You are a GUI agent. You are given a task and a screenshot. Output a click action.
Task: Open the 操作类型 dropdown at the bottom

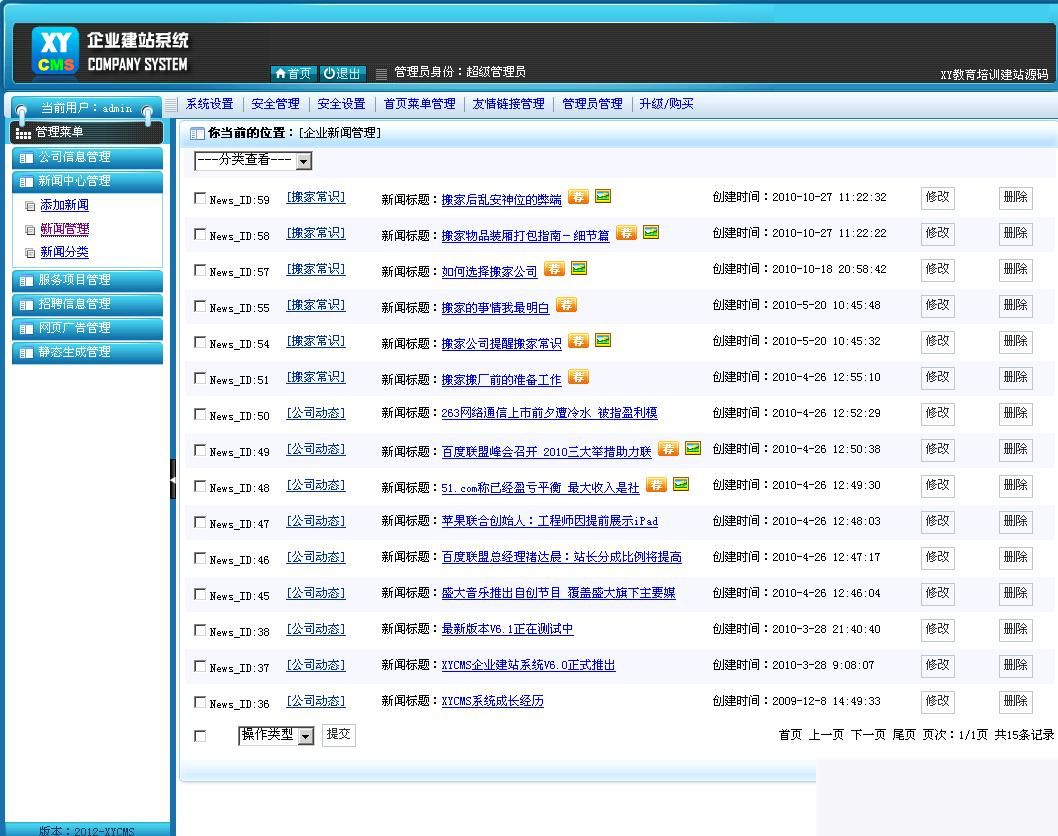(276, 734)
